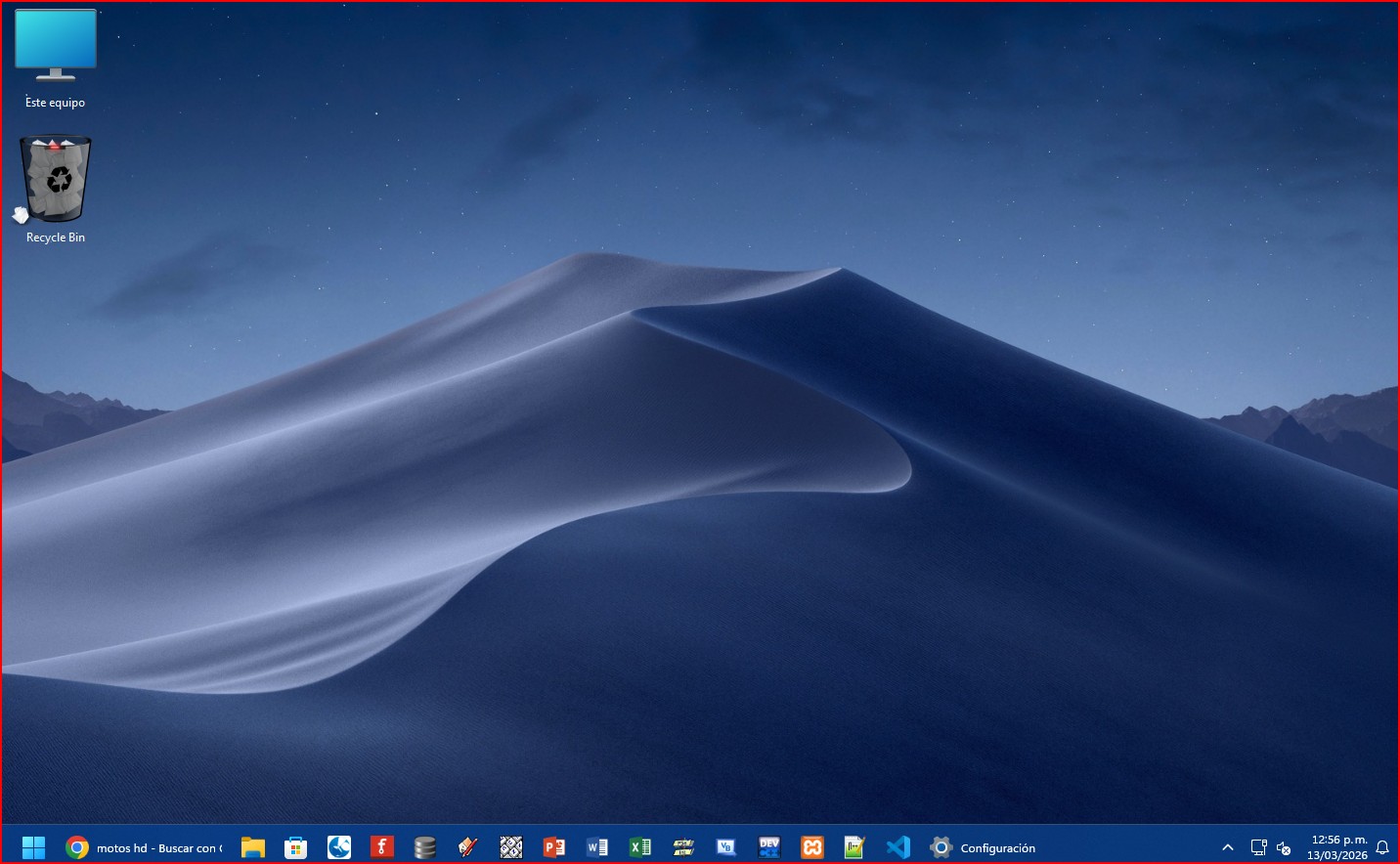Screen dimensions: 1400x864
Task: Launch Microsoft Store from taskbar
Action: click(296, 847)
